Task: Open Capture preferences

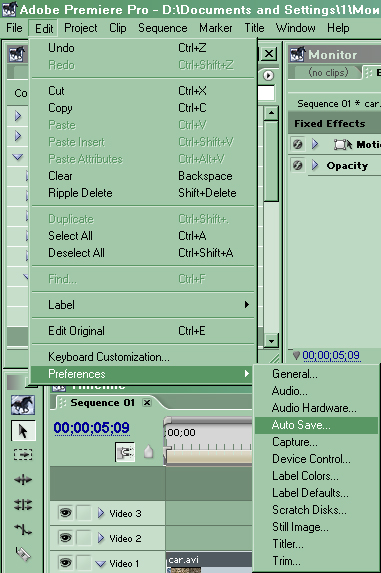Action: pyautogui.click(x=316, y=442)
